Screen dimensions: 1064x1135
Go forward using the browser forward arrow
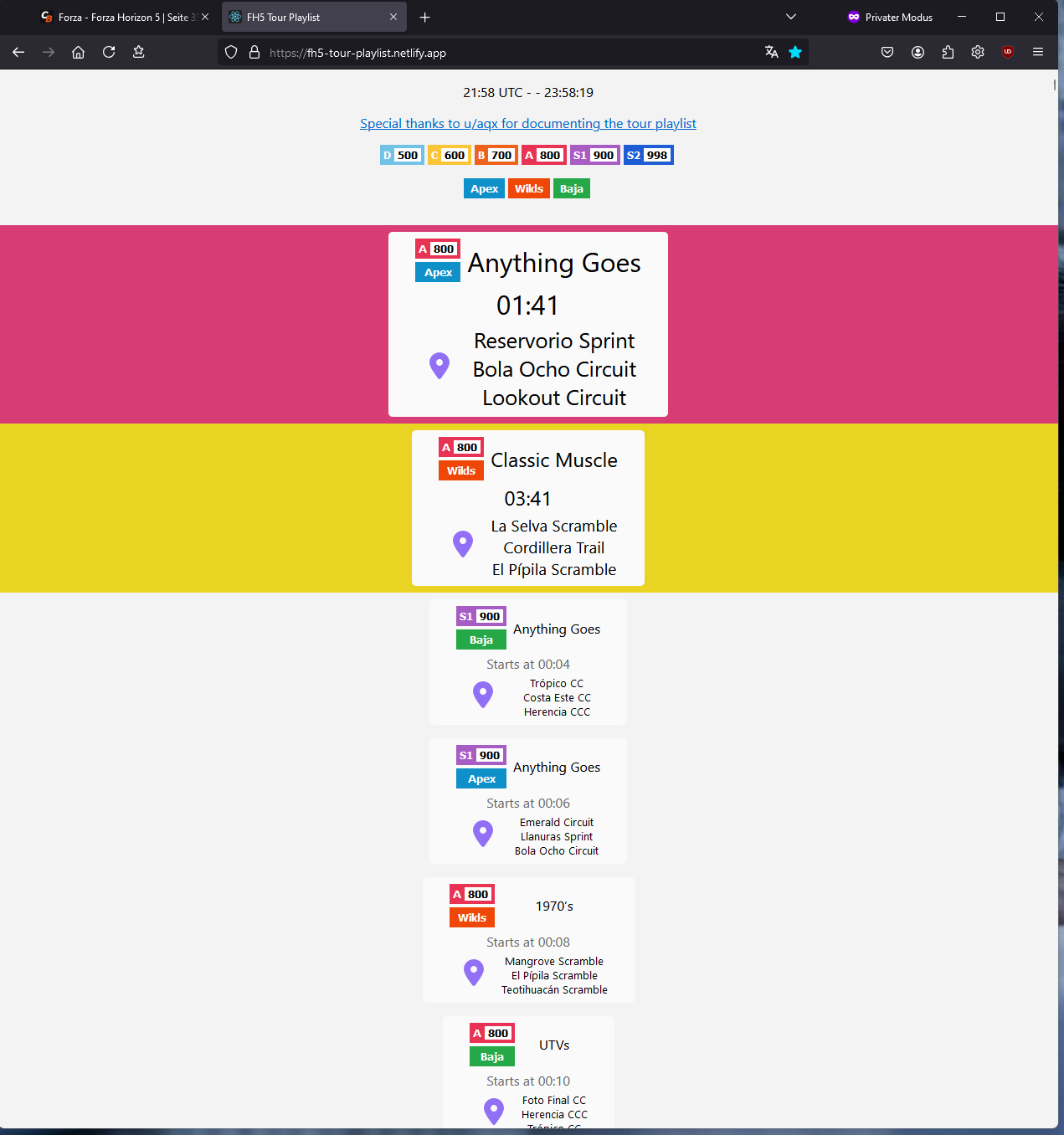pyautogui.click(x=49, y=52)
